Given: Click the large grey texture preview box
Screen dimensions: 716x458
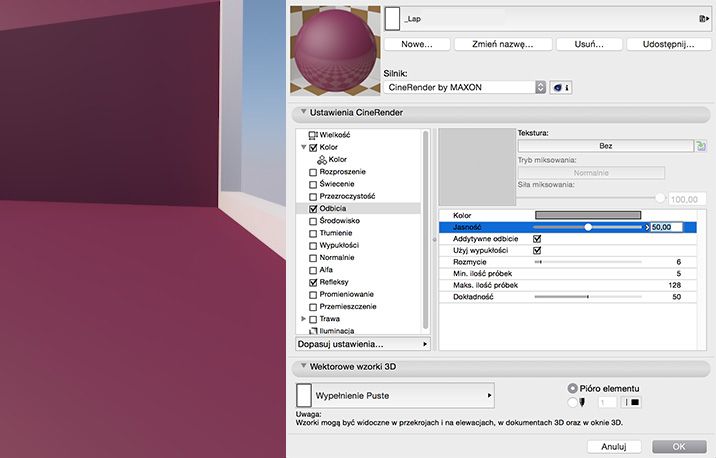Looking at the screenshot, I should pos(477,167).
